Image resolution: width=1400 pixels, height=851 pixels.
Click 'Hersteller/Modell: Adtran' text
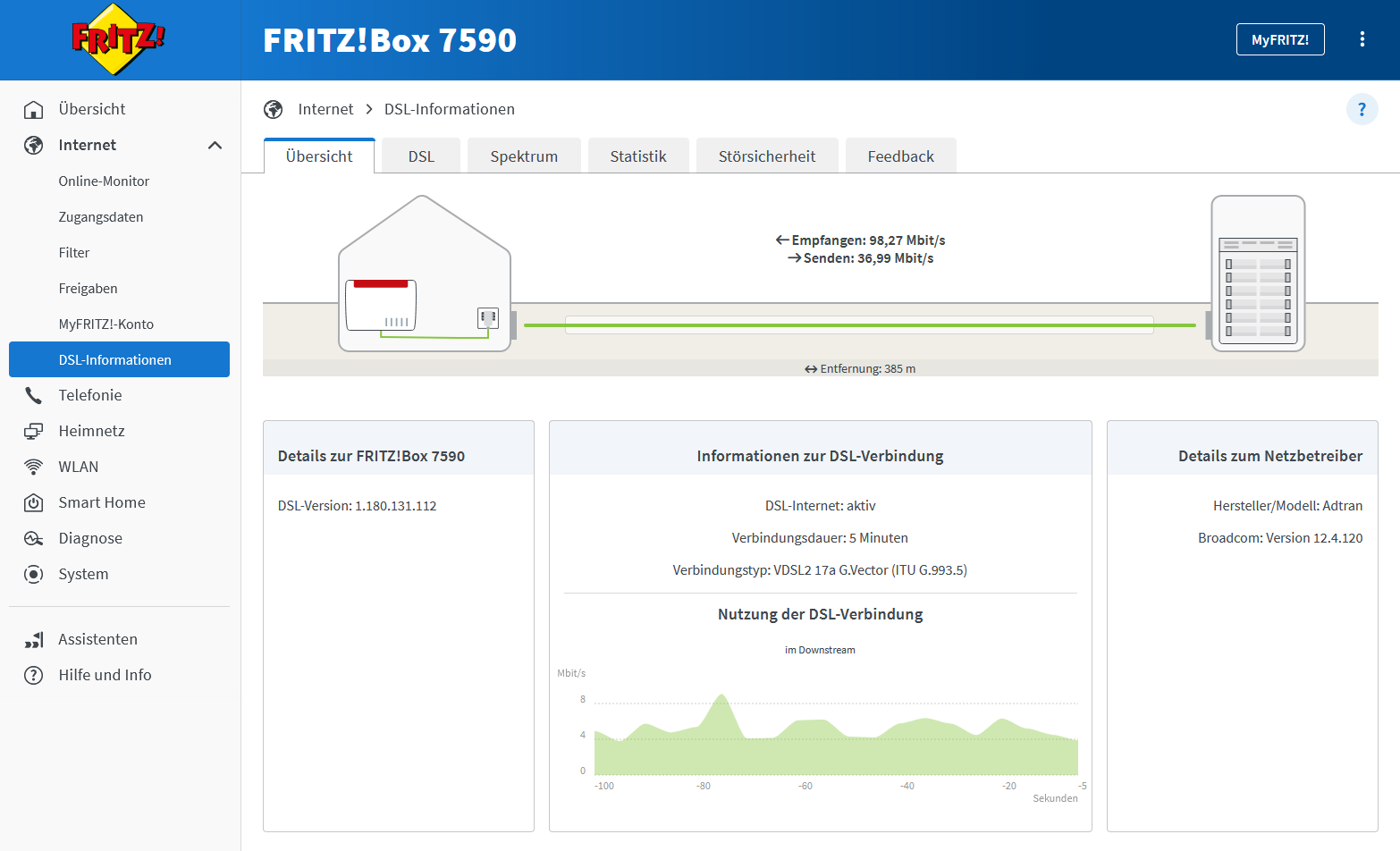pyautogui.click(x=1287, y=506)
